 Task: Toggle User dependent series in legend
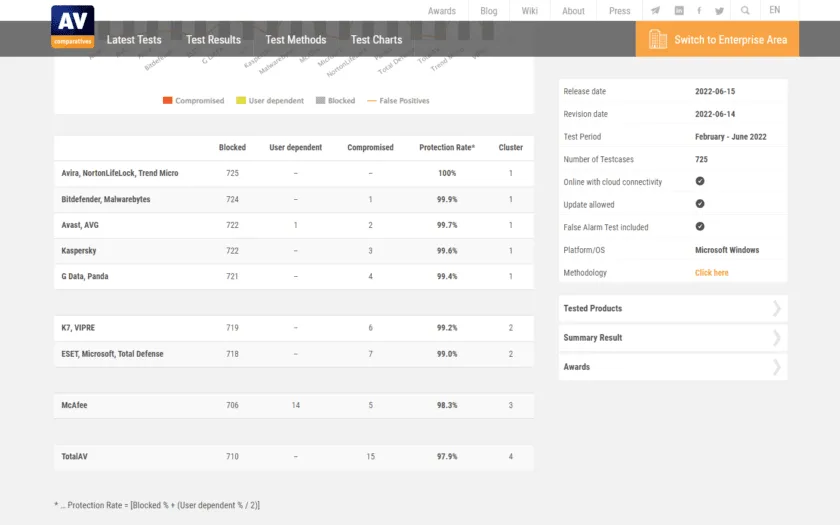(x=271, y=101)
